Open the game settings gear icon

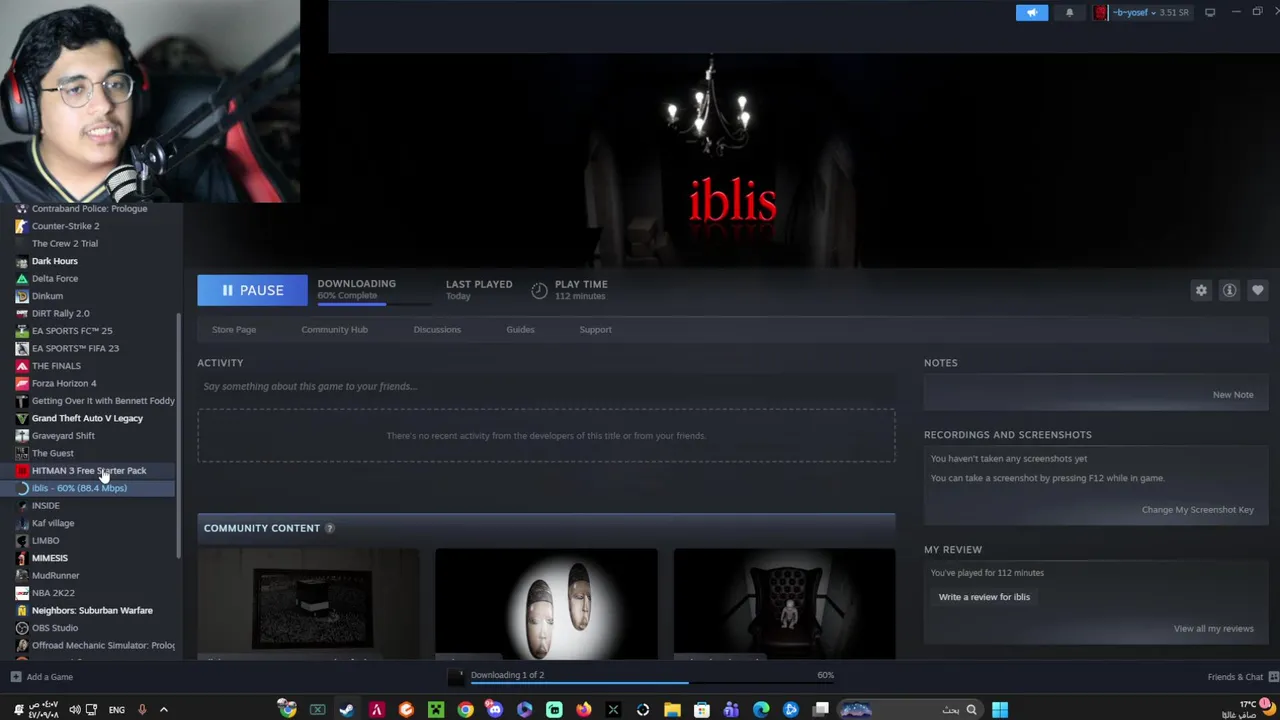point(1201,290)
